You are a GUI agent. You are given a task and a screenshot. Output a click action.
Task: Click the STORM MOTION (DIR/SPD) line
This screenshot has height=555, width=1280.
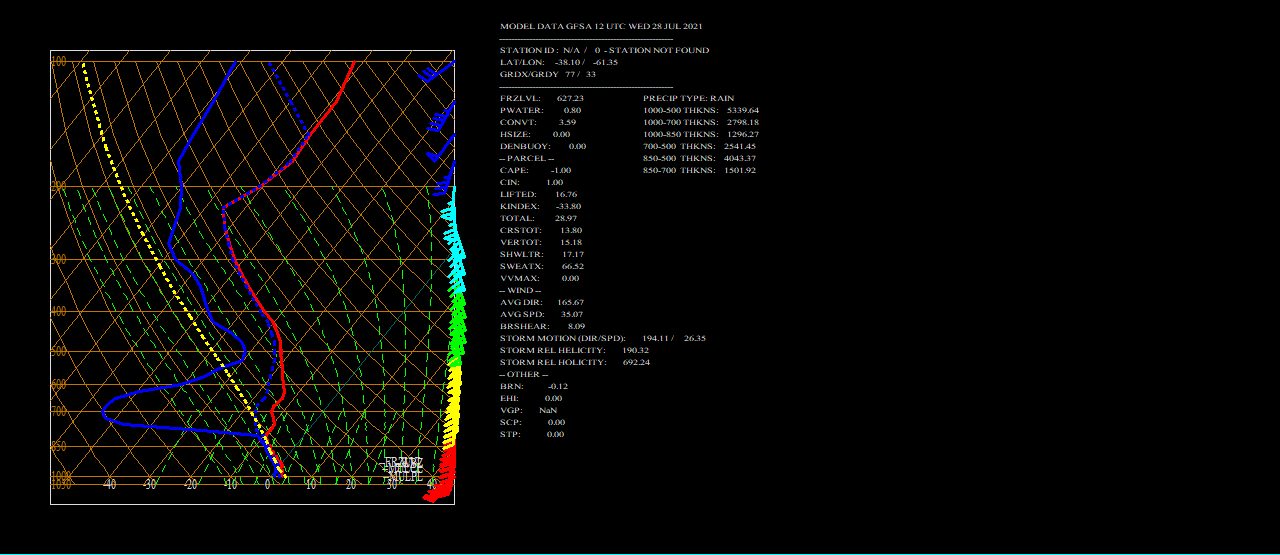(x=603, y=338)
